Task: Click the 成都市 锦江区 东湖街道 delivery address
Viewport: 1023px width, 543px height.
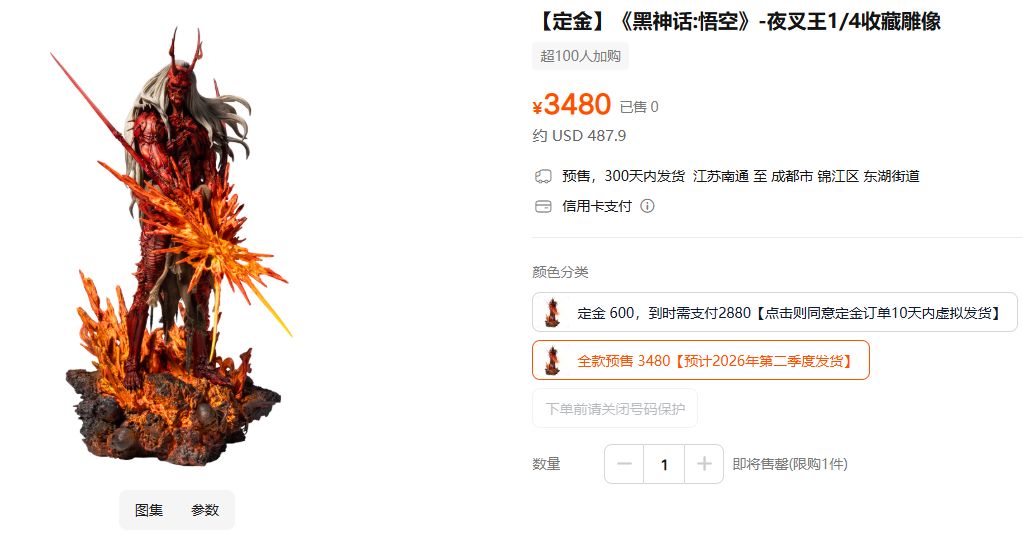Action: [x=845, y=176]
